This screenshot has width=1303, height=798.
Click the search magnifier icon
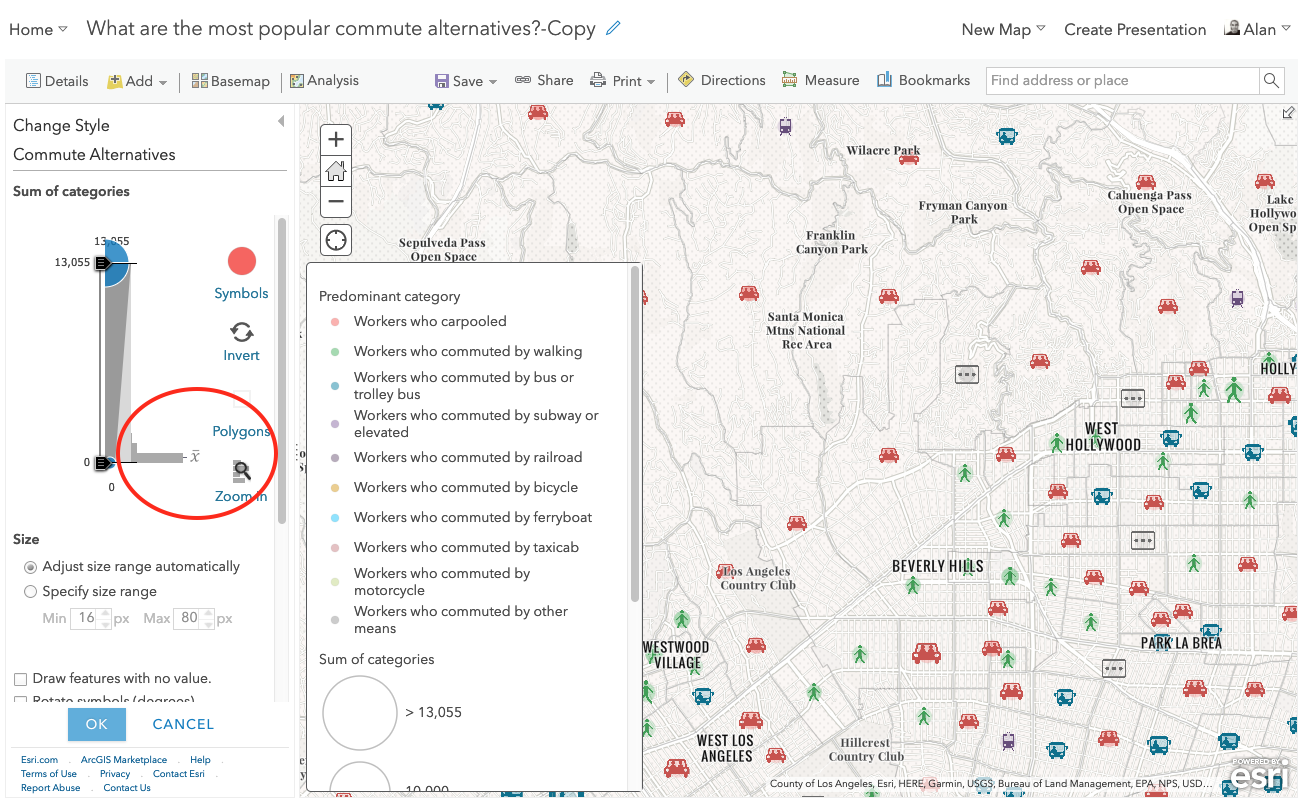click(1271, 81)
